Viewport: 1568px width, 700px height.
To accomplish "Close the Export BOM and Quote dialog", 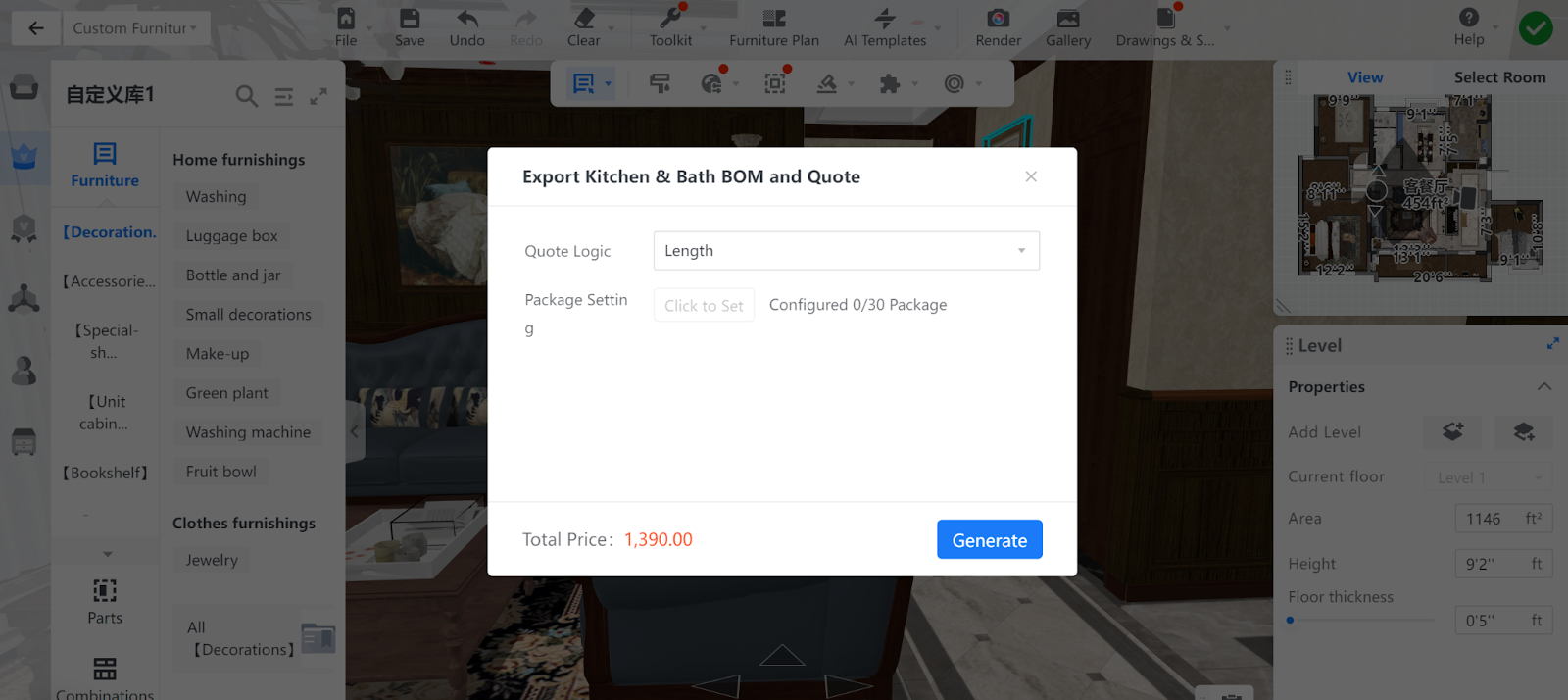I will pyautogui.click(x=1031, y=176).
